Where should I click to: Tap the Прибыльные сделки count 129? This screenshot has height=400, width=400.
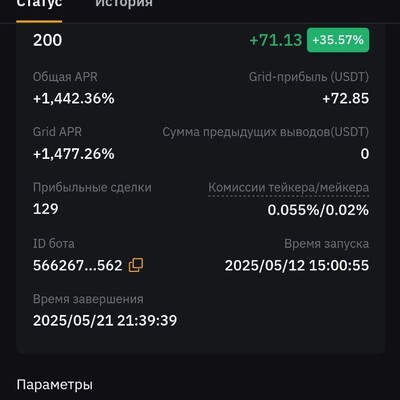coord(46,209)
